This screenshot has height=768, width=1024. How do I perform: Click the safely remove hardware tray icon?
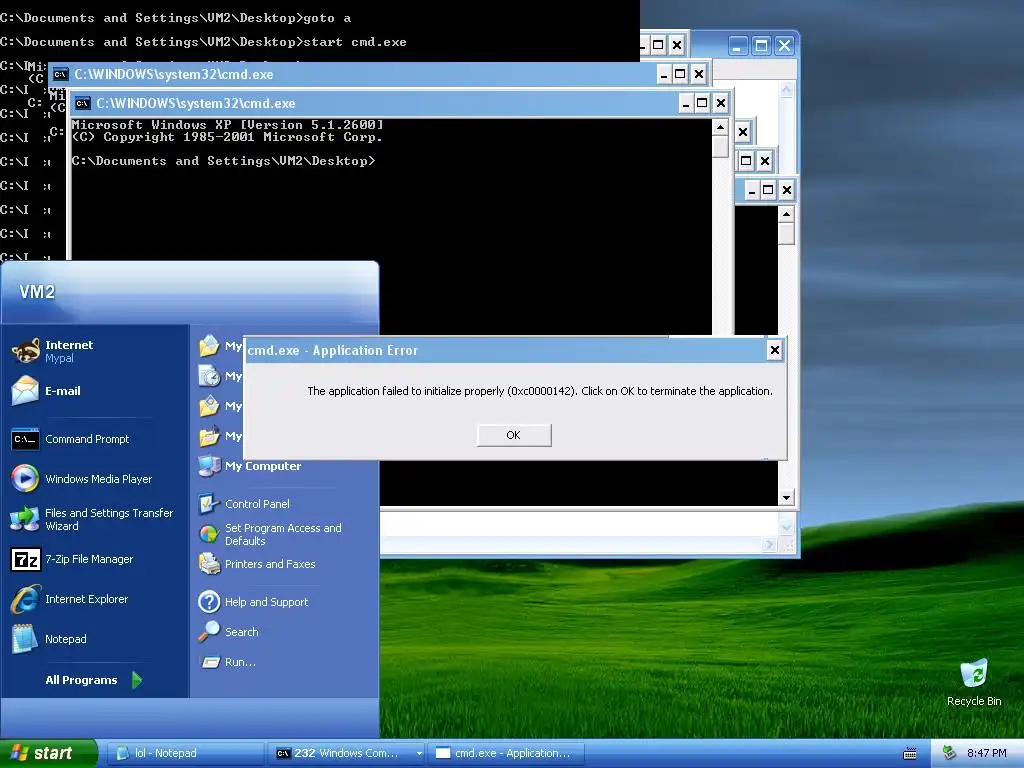pyautogui.click(x=950, y=753)
